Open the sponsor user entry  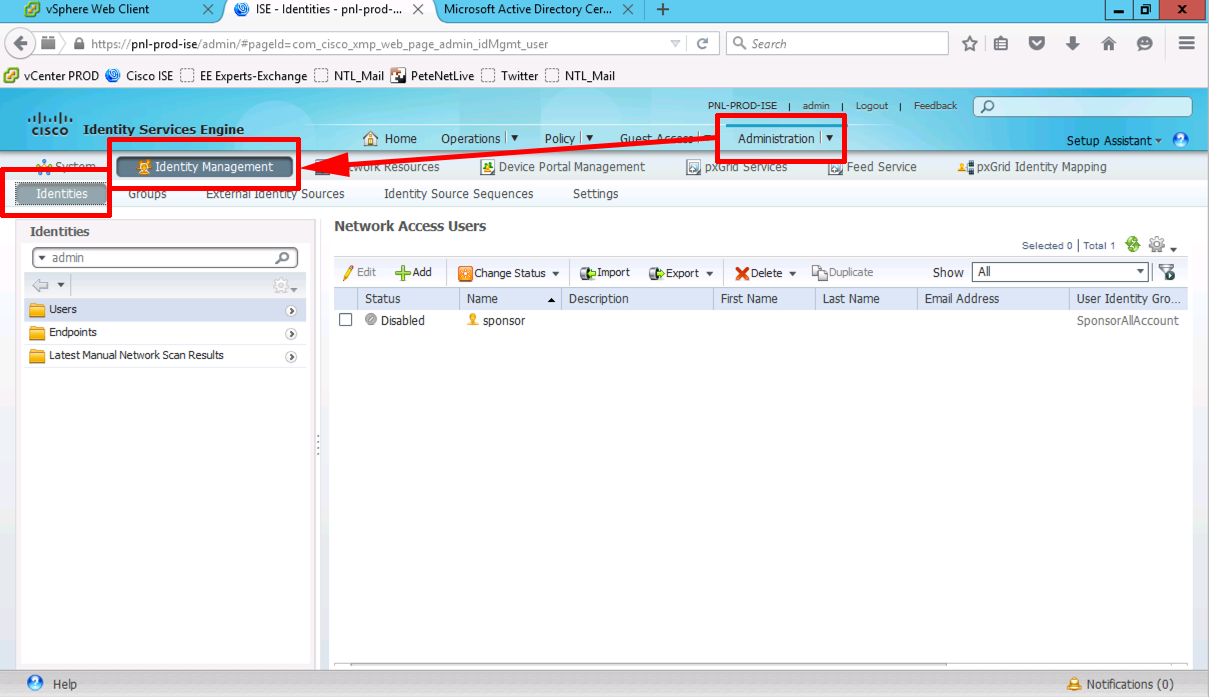point(503,321)
